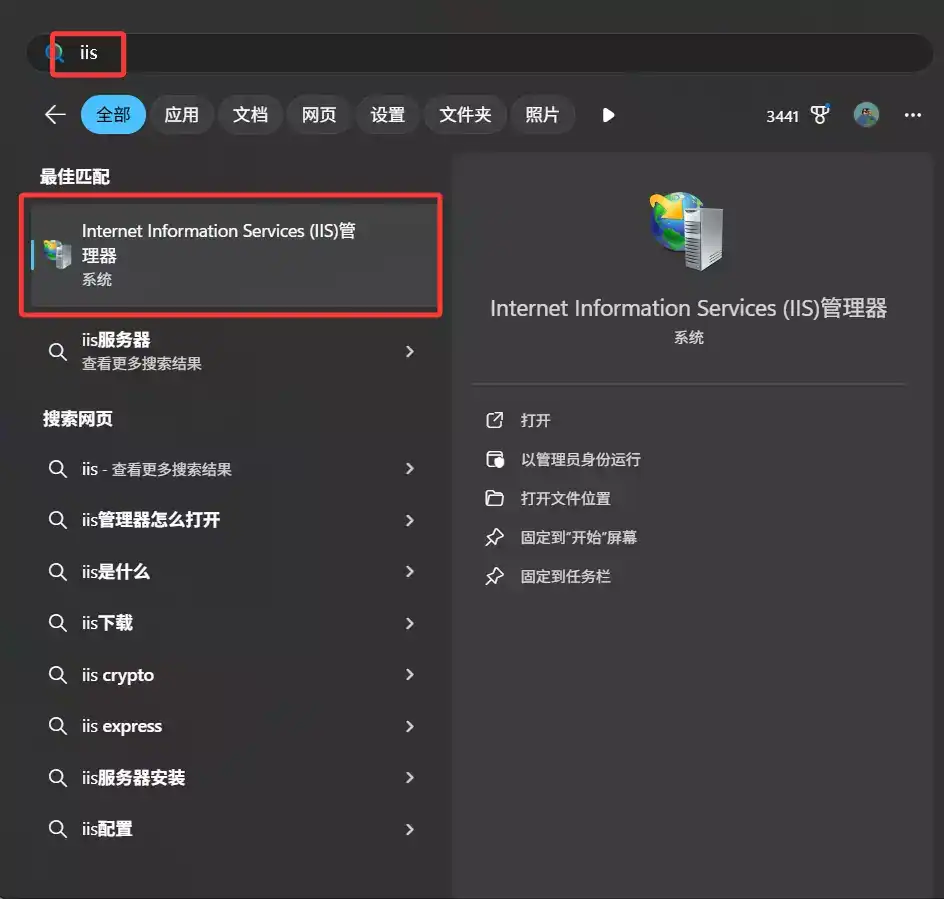
Task: Click the open-external icon beside 打开
Action: (x=494, y=420)
